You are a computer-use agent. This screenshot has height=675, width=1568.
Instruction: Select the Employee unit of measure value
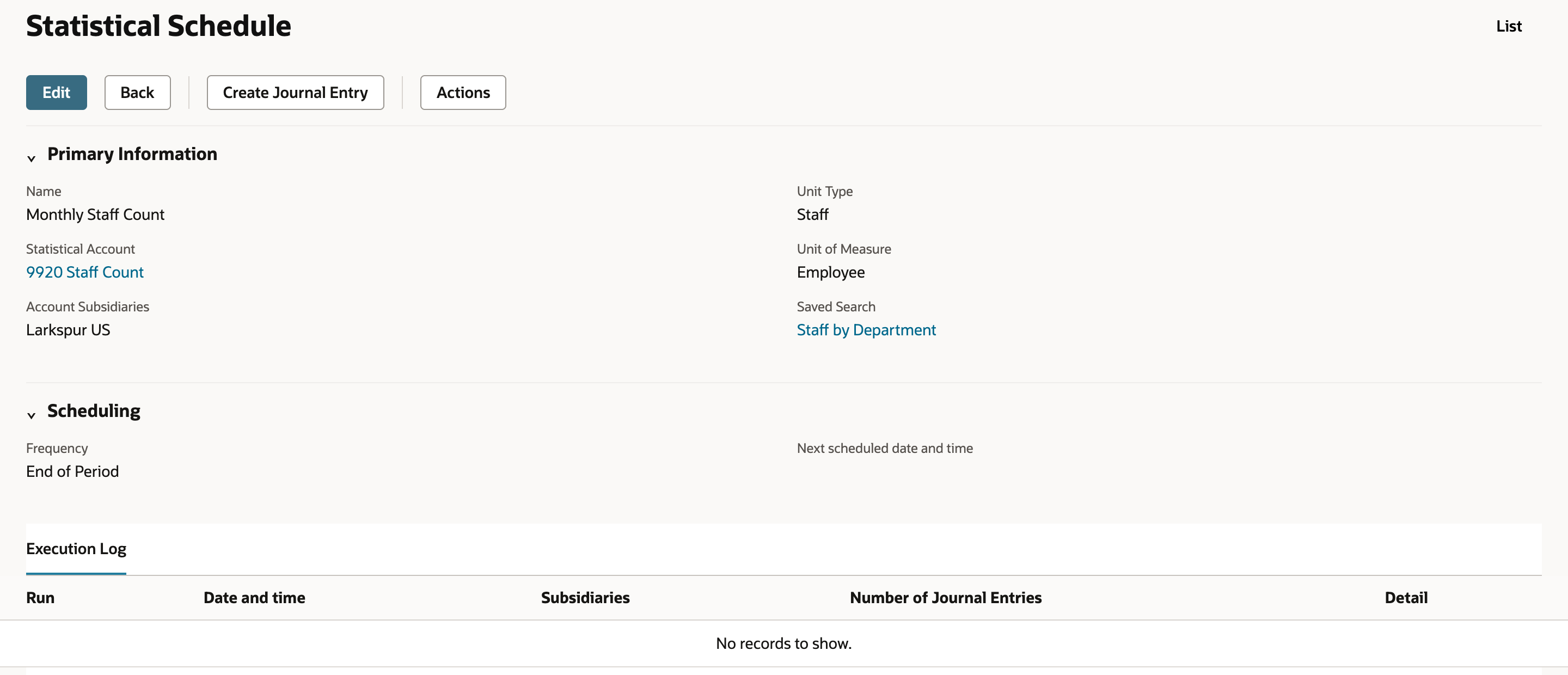[830, 272]
